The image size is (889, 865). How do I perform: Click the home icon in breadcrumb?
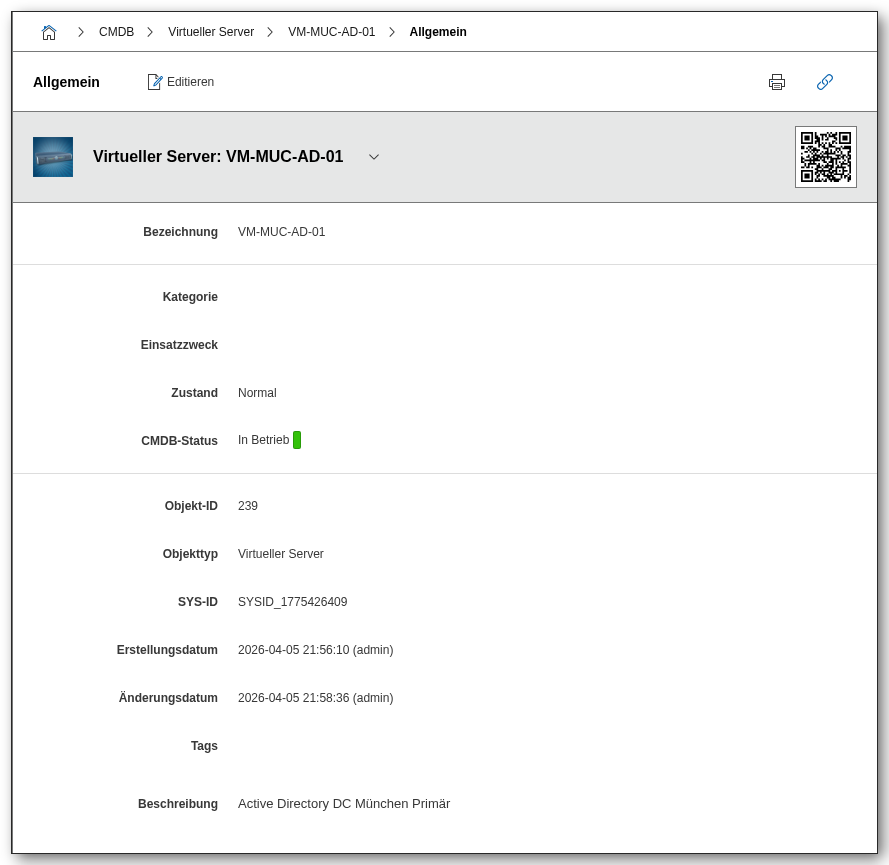pos(49,32)
